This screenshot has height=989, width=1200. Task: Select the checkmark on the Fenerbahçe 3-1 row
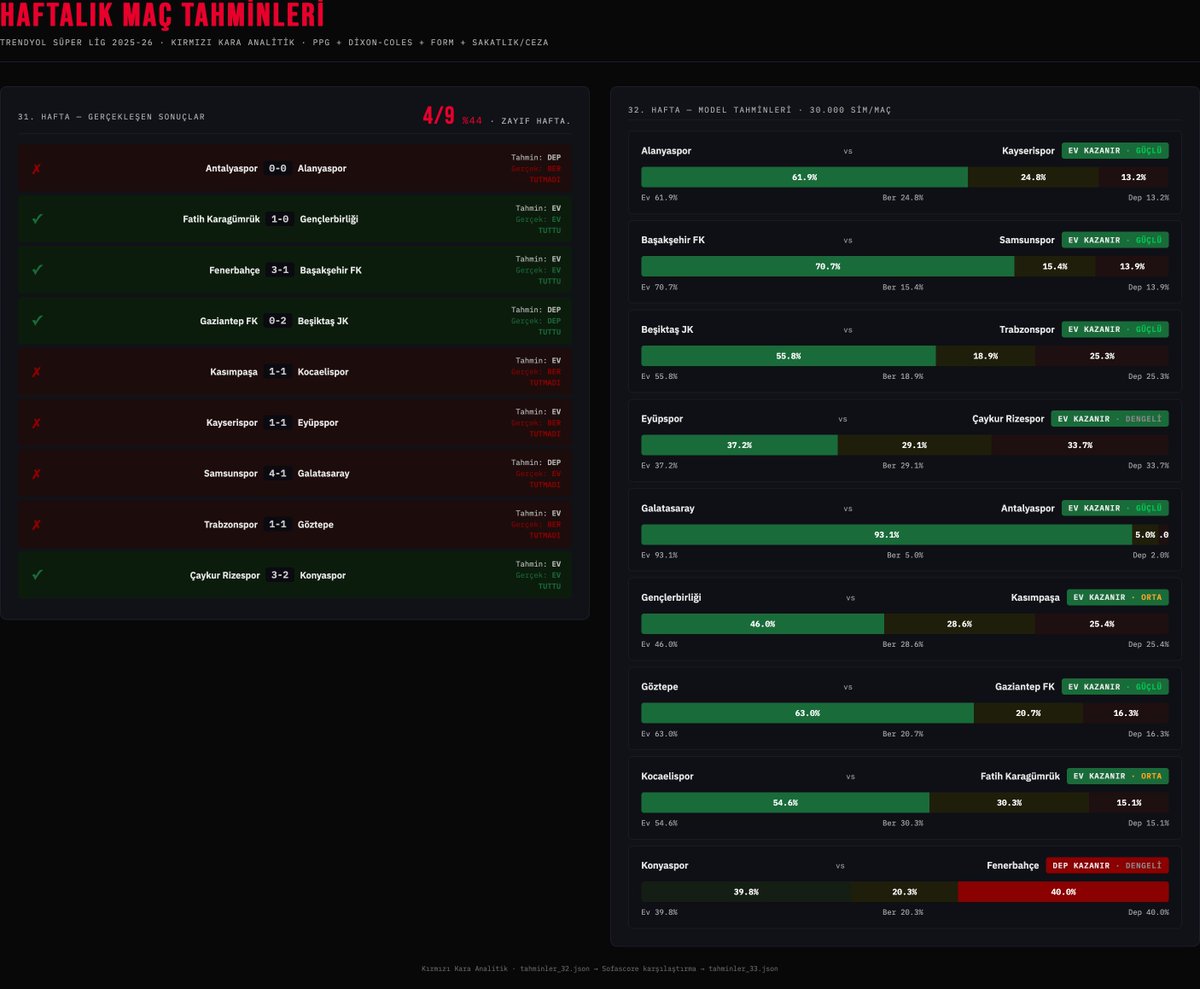[37, 270]
